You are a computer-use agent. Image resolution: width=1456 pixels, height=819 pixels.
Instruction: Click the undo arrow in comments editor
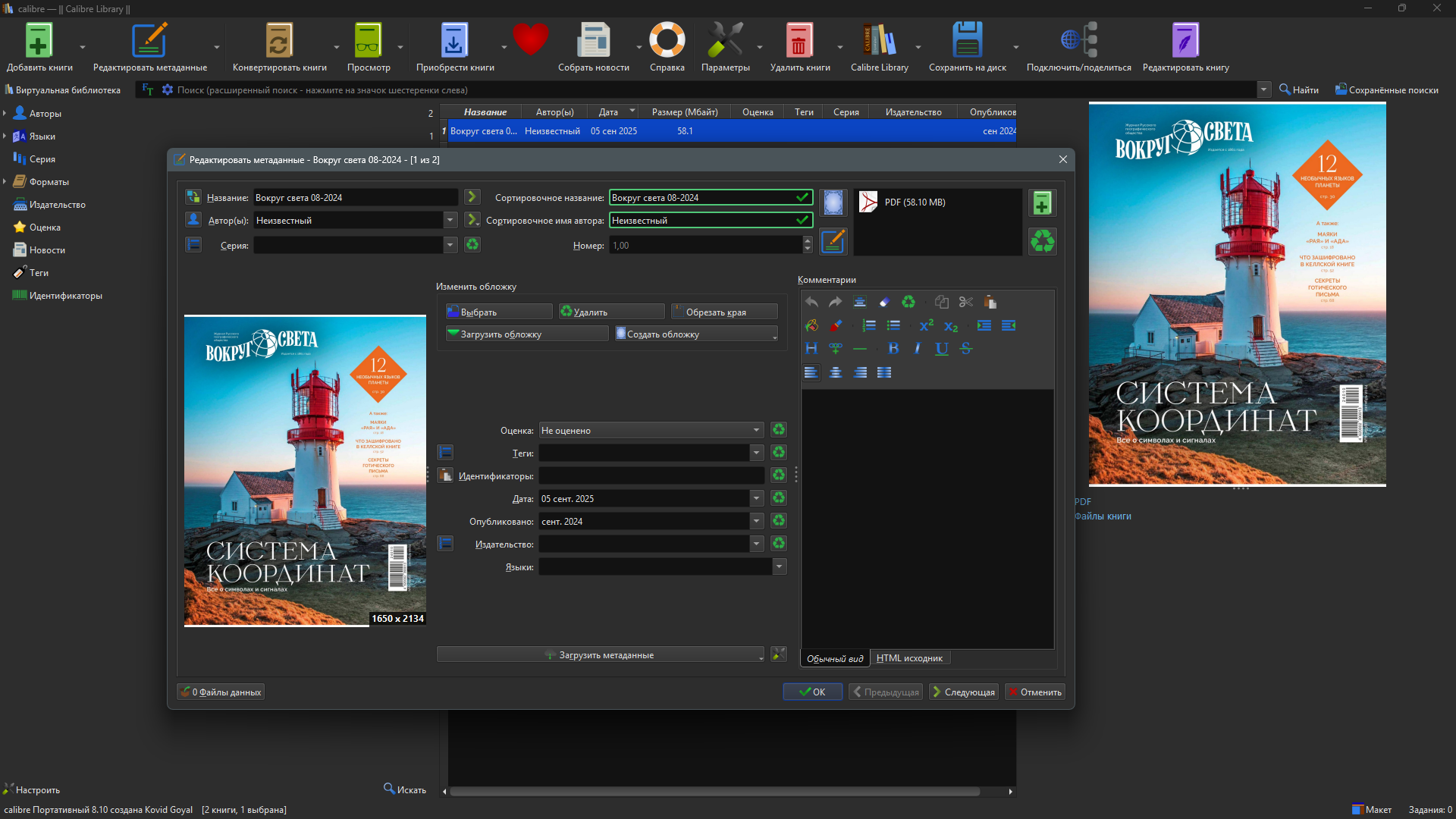tap(811, 302)
